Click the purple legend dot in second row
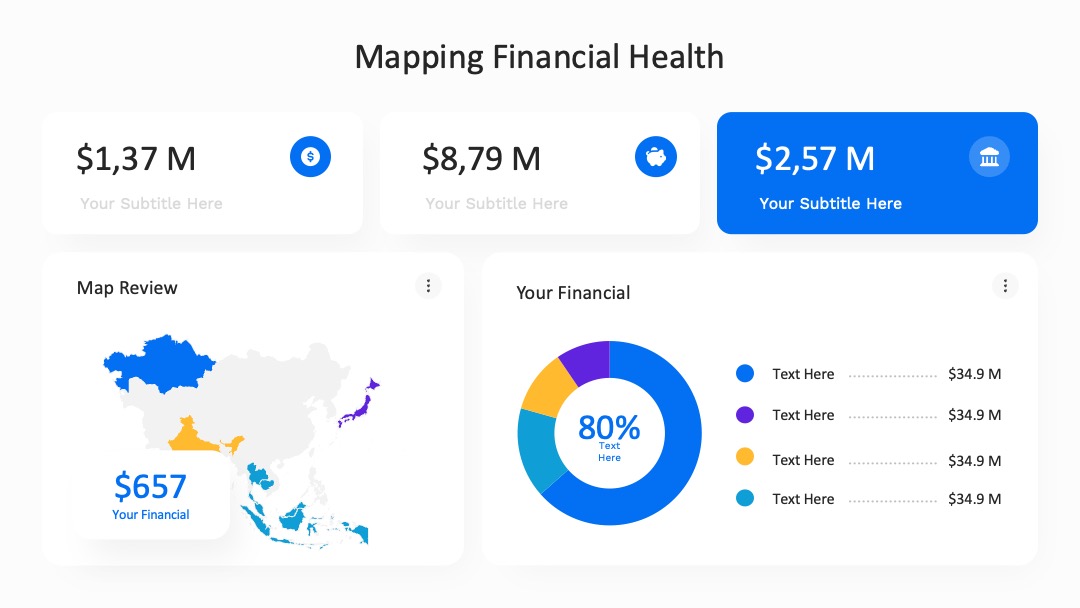This screenshot has height=608, width=1080. 745,415
